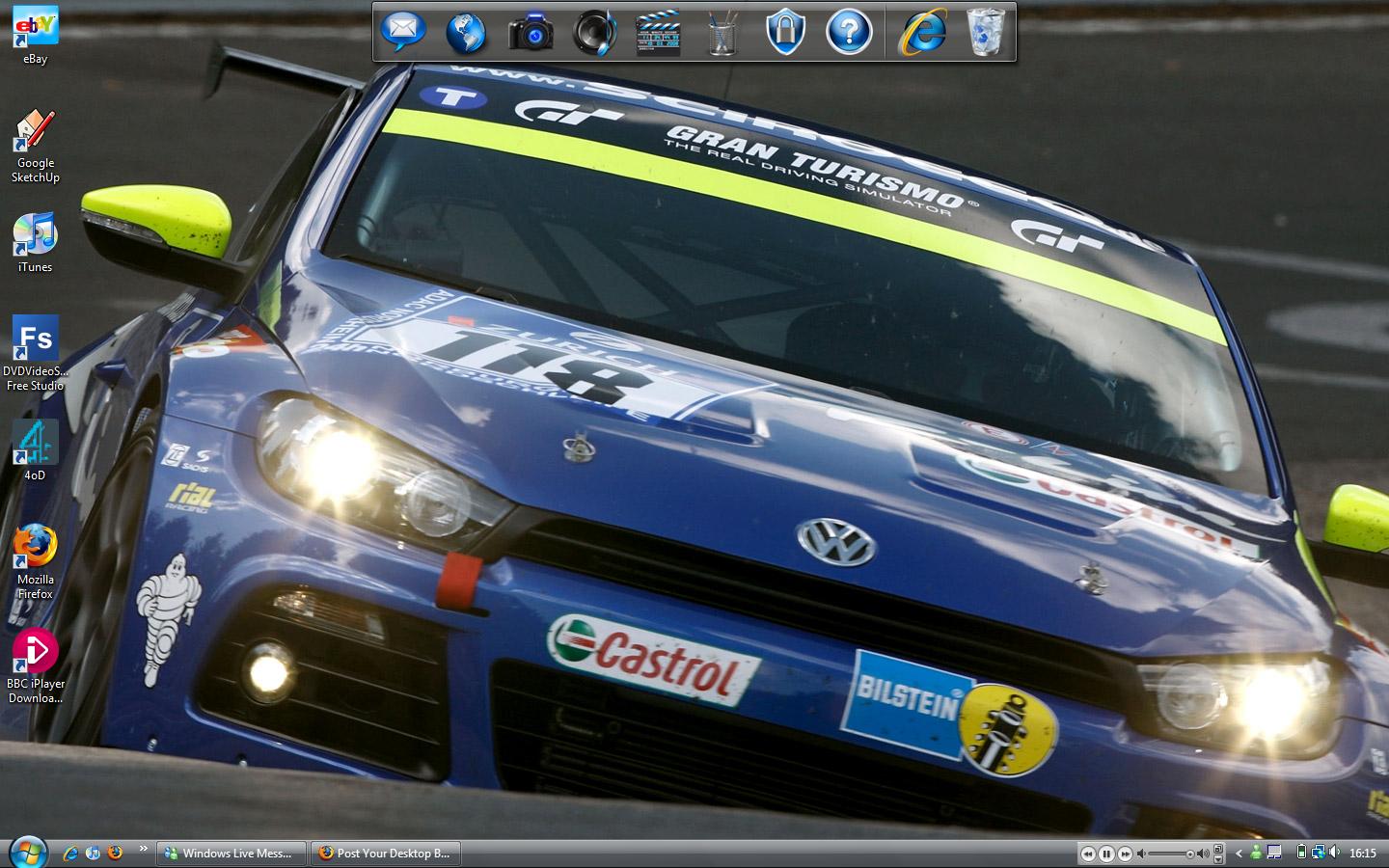Image resolution: width=1389 pixels, height=868 pixels.
Task: Adjust the taskbar player volume slider
Action: point(1171,854)
